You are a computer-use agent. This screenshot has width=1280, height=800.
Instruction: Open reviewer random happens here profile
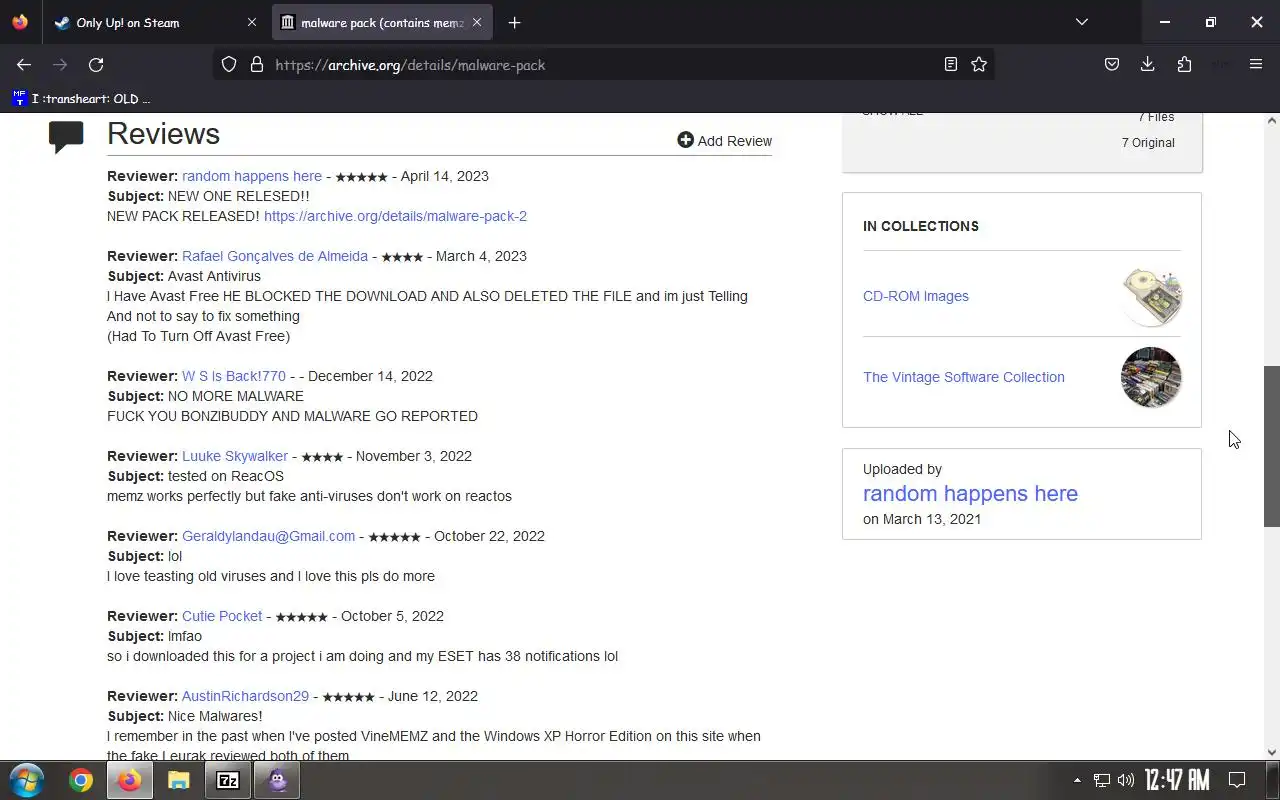(x=252, y=176)
